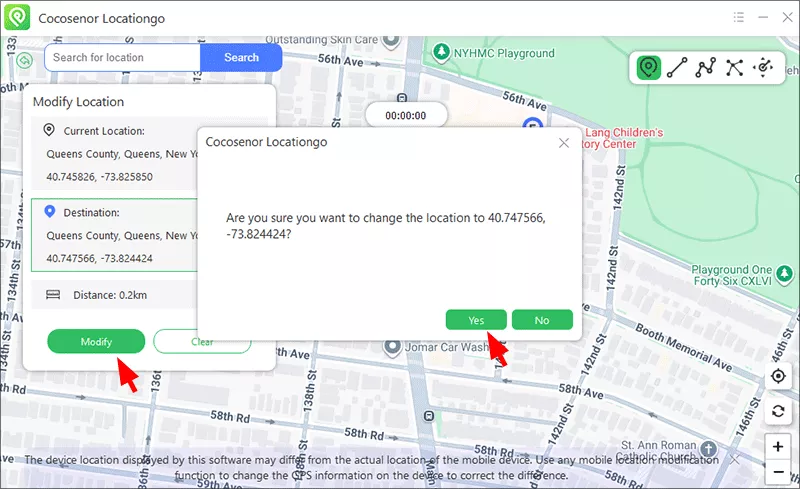The image size is (800, 489).
Task: Dismiss the device location notice banner
Action: pyautogui.click(x=734, y=460)
